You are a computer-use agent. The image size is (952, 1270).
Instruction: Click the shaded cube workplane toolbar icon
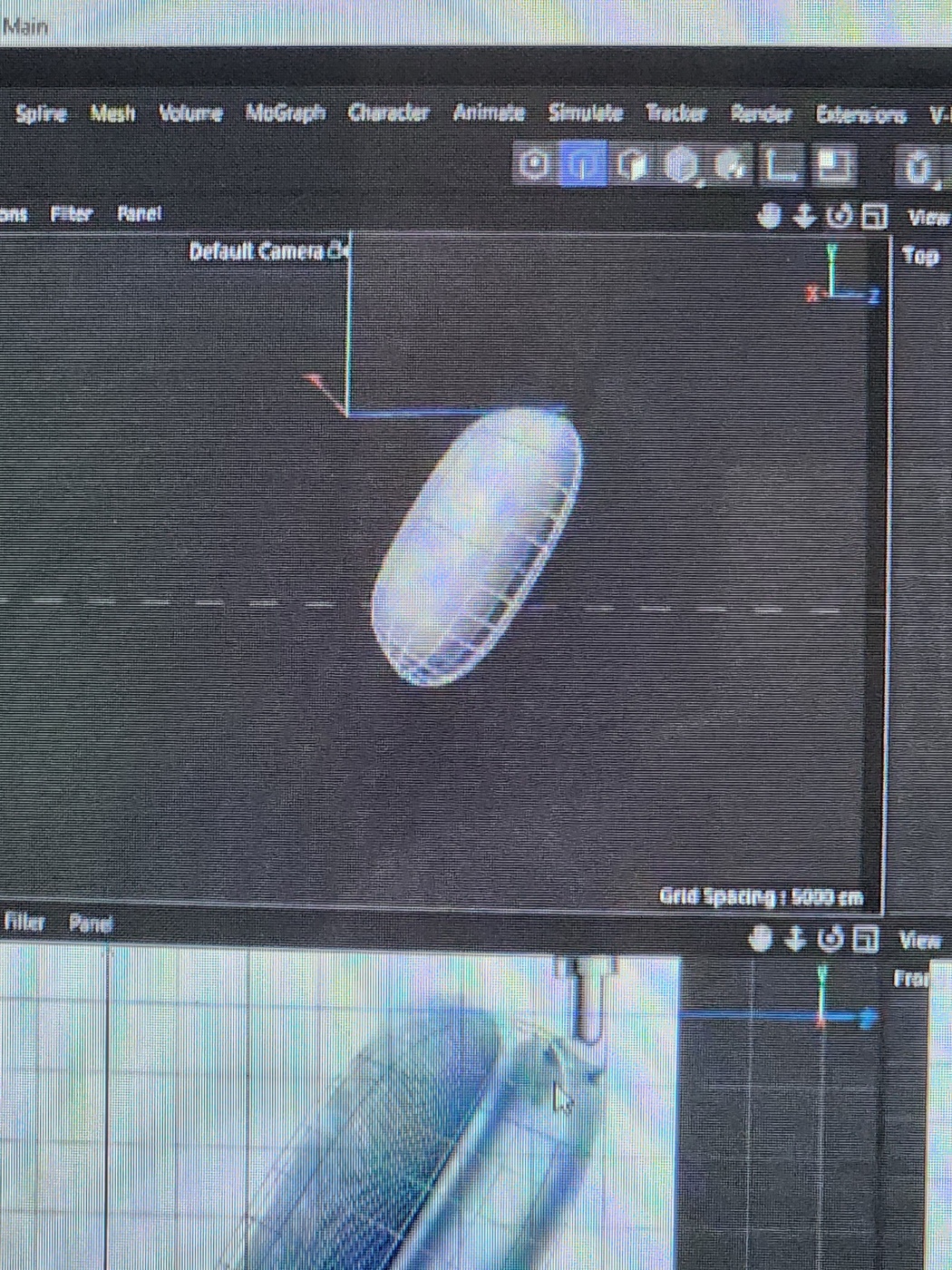632,164
